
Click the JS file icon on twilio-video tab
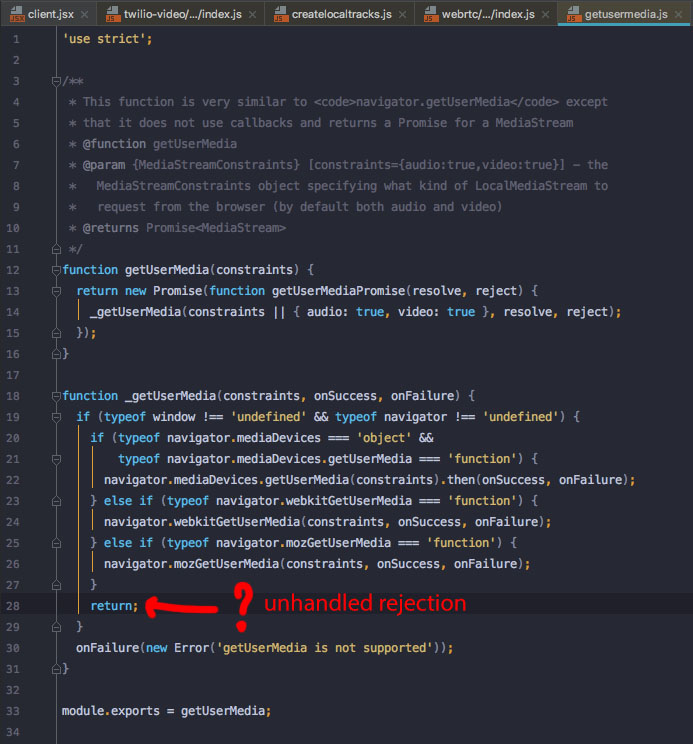[112, 14]
